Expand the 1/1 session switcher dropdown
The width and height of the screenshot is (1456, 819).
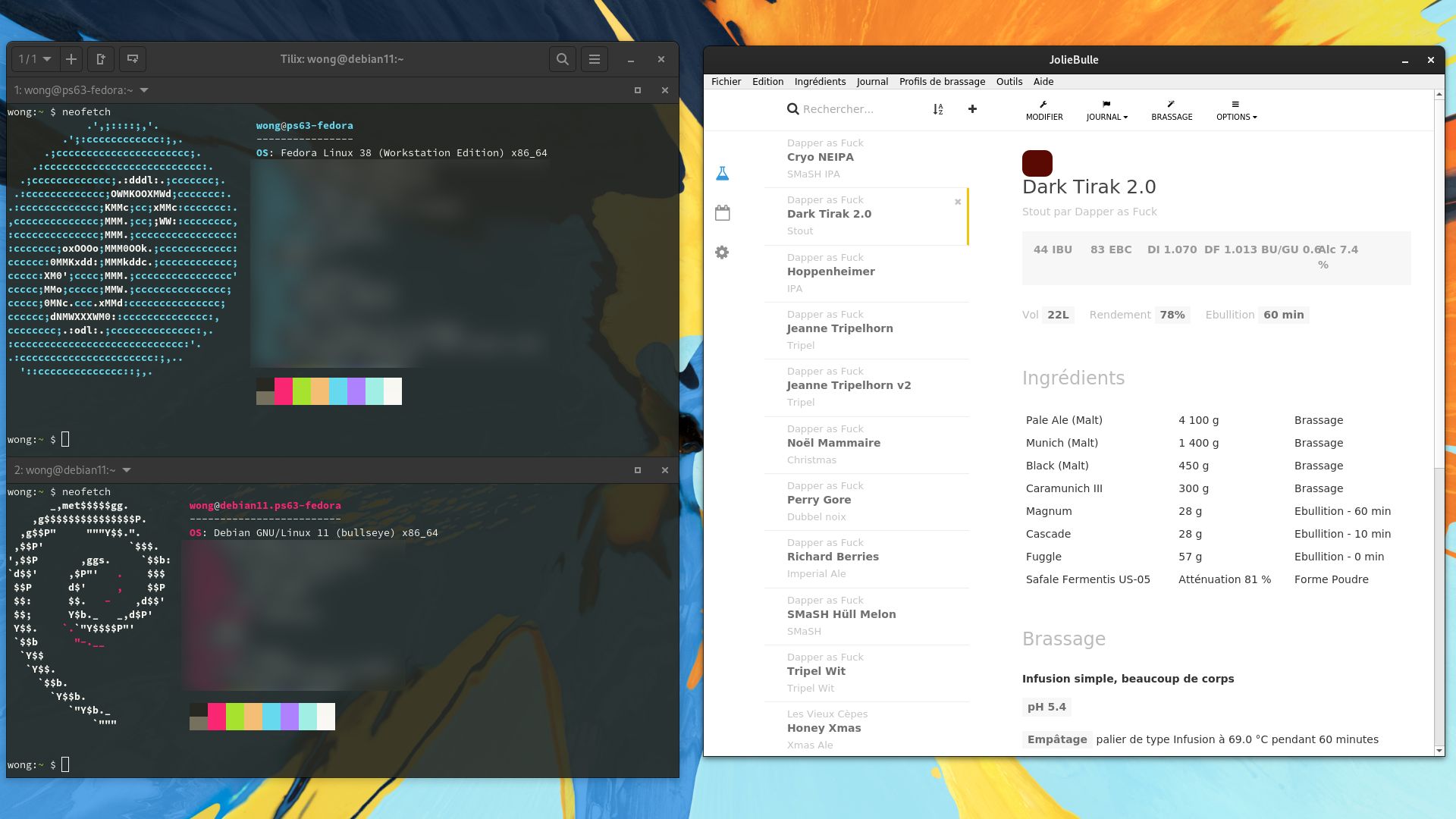[x=34, y=59]
